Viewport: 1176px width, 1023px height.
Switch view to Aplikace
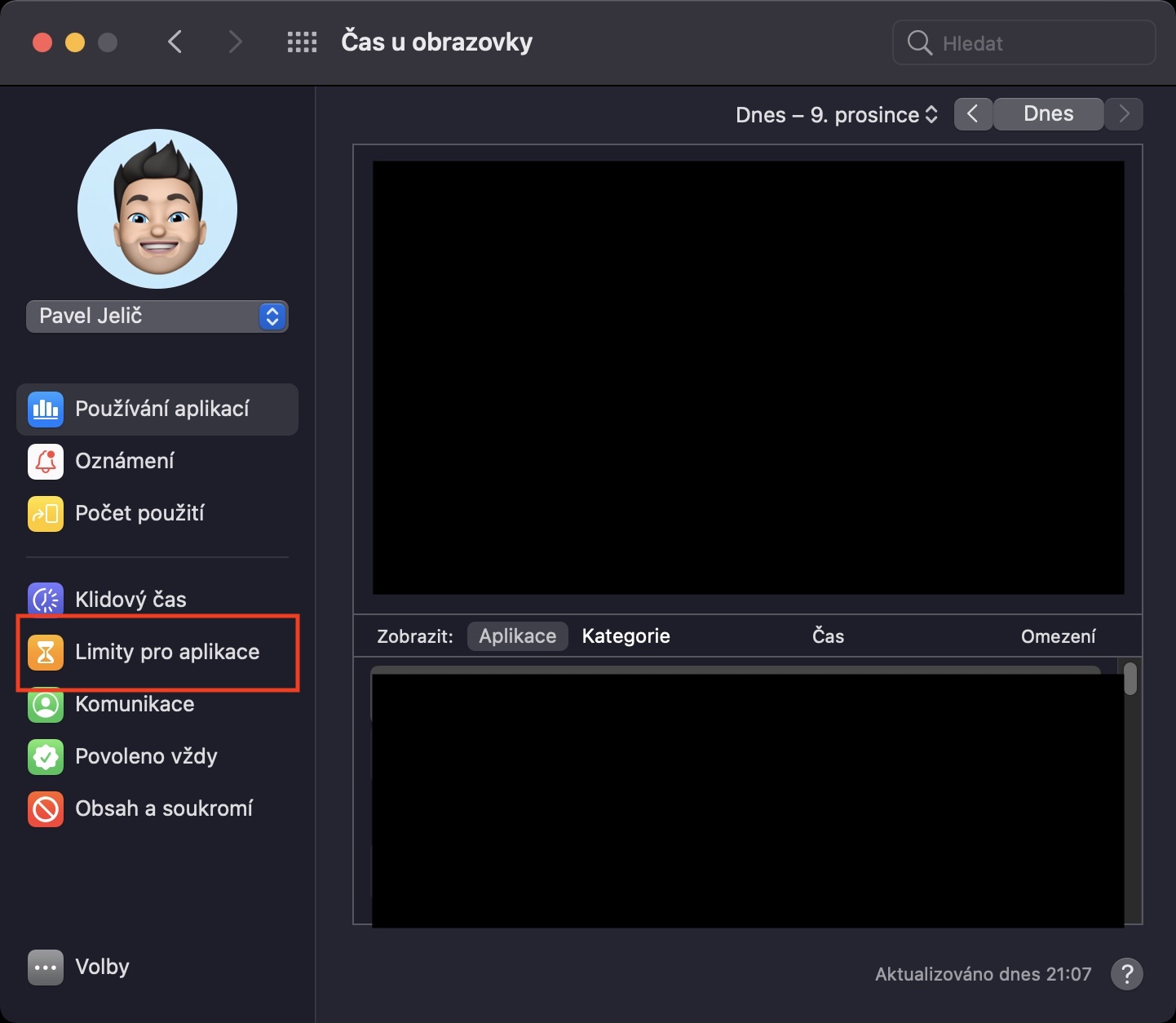(517, 636)
